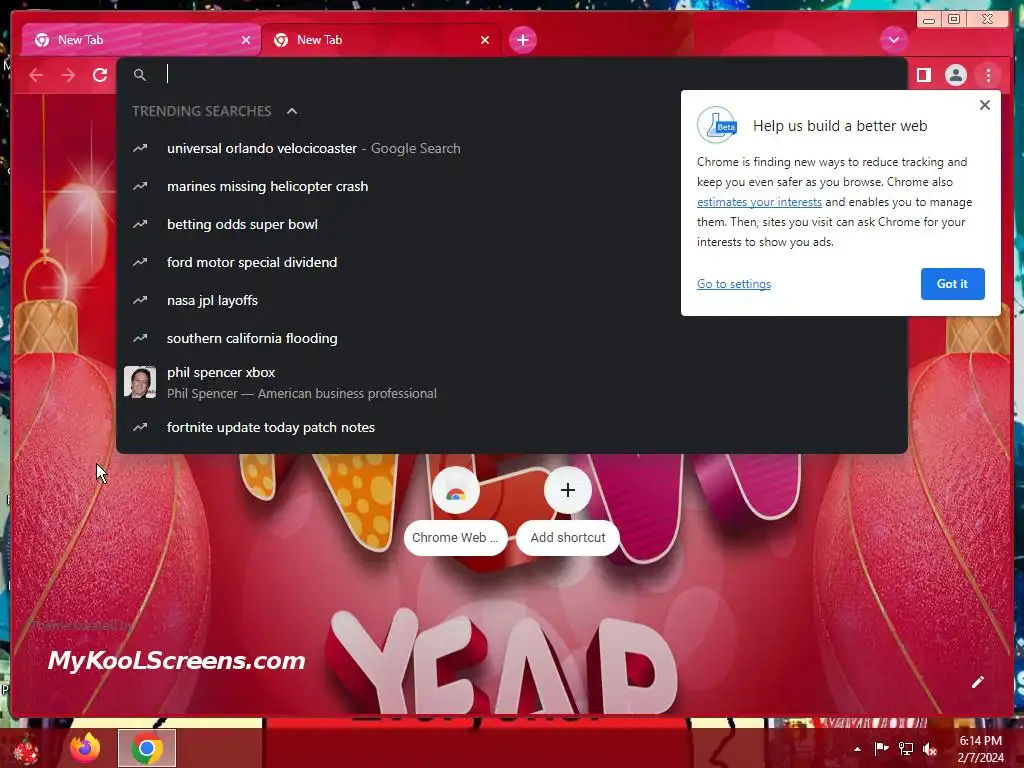
Task: Click the network tray icon
Action: tap(906, 749)
